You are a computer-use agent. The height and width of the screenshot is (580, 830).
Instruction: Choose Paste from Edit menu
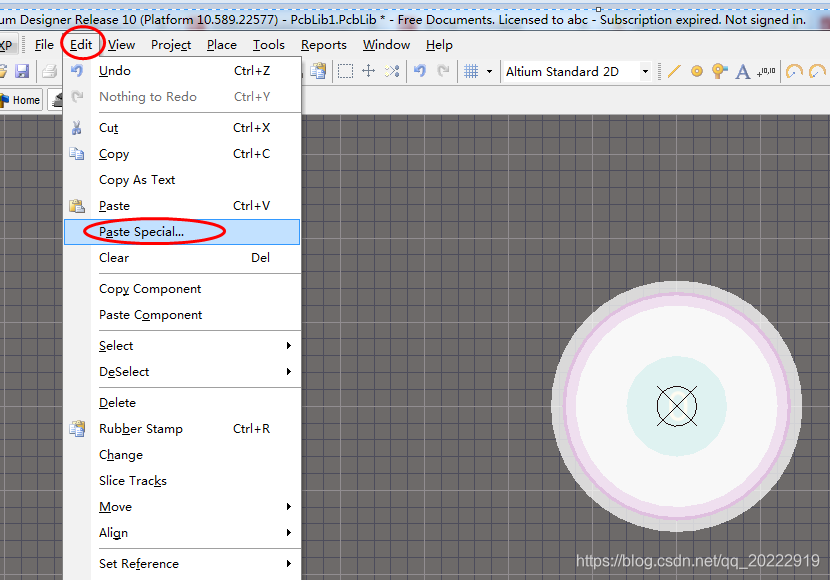pos(183,206)
